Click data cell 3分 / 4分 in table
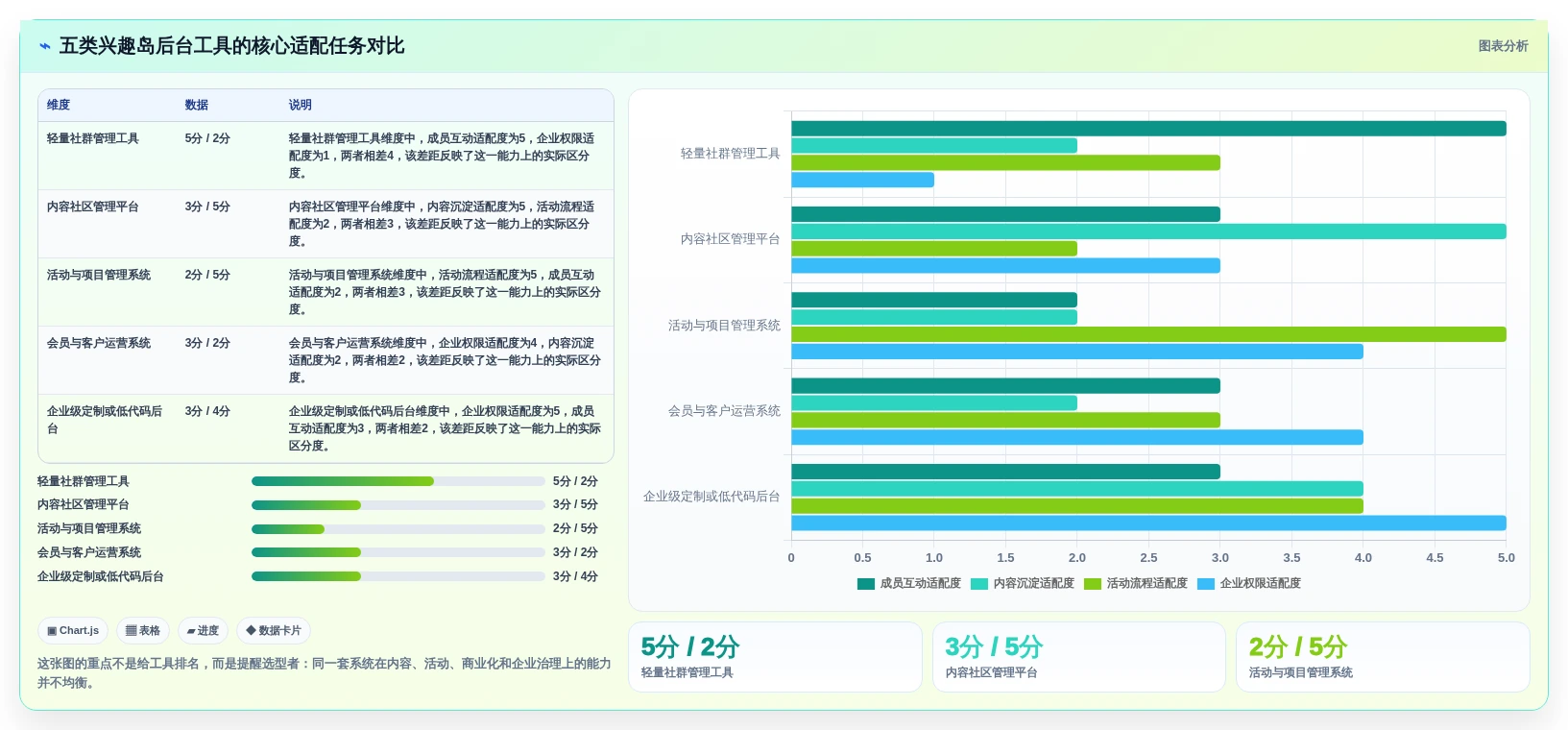Screen dimensions: 1568x730 click(207, 411)
